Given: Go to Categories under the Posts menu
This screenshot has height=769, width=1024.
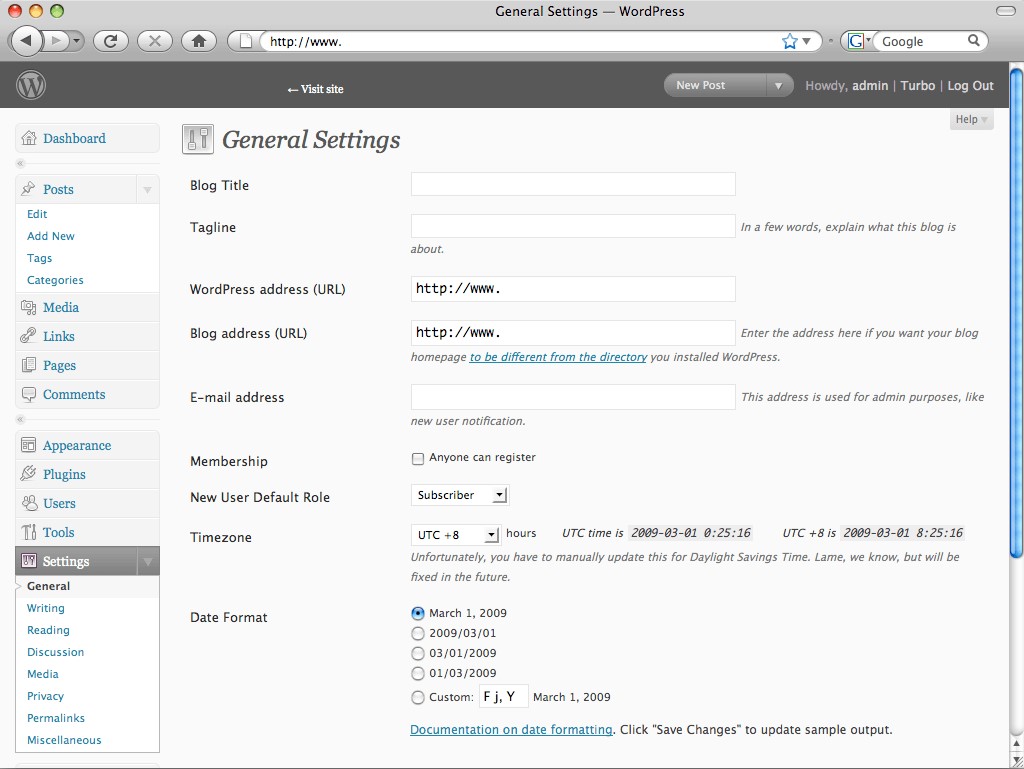Looking at the screenshot, I should point(55,280).
